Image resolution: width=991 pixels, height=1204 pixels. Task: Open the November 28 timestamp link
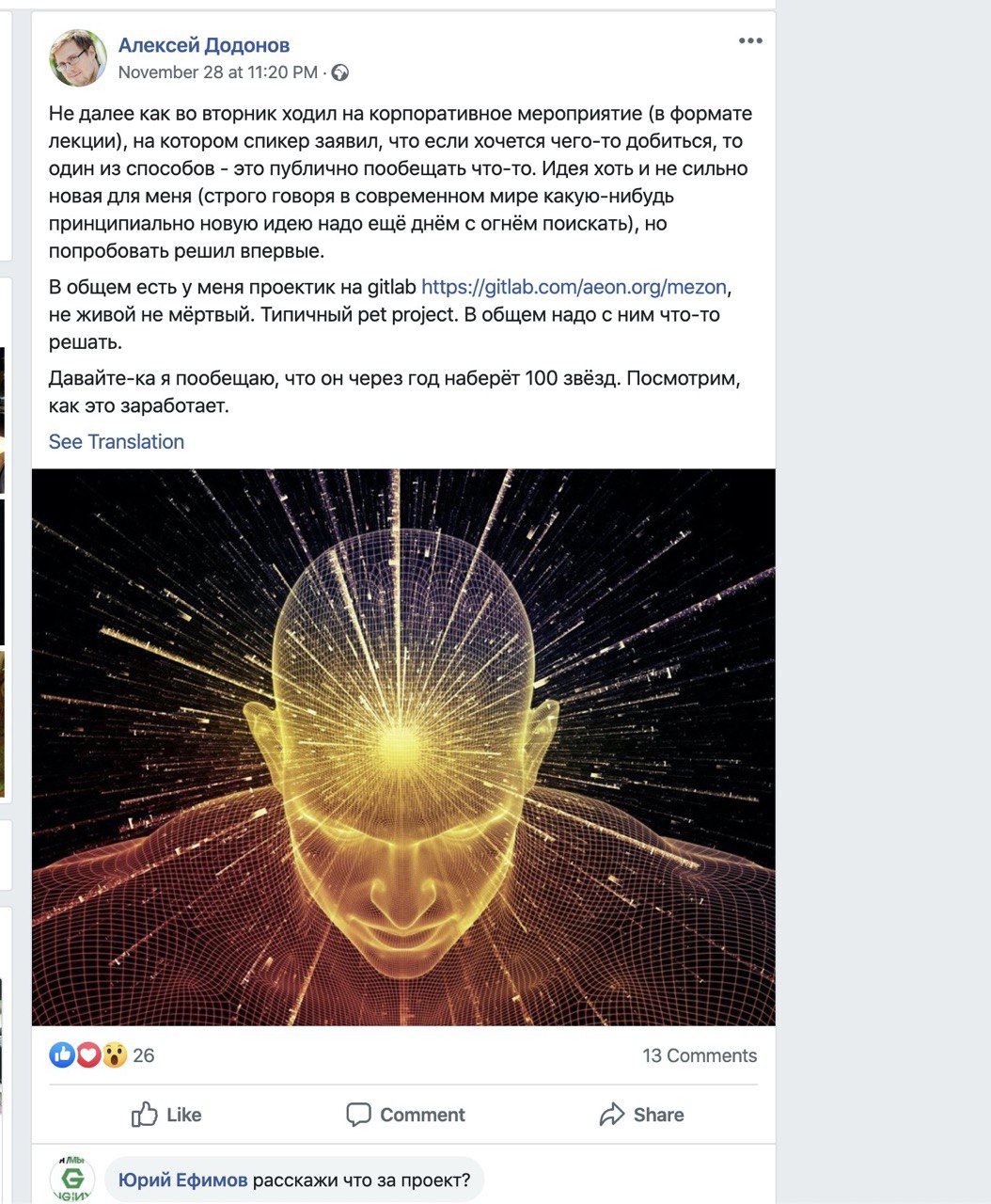(x=218, y=72)
